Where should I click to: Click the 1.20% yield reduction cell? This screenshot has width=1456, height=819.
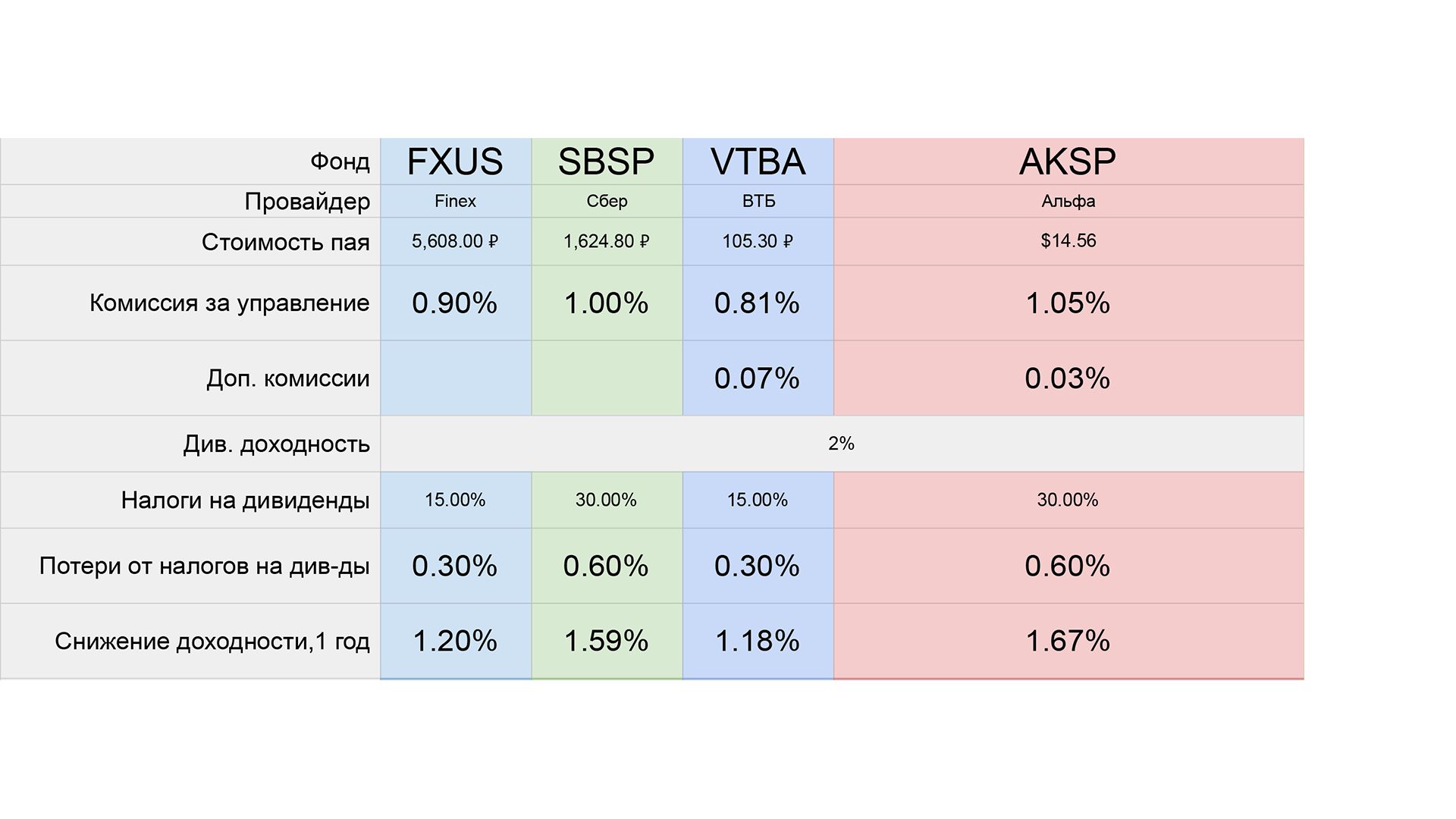coord(455,641)
